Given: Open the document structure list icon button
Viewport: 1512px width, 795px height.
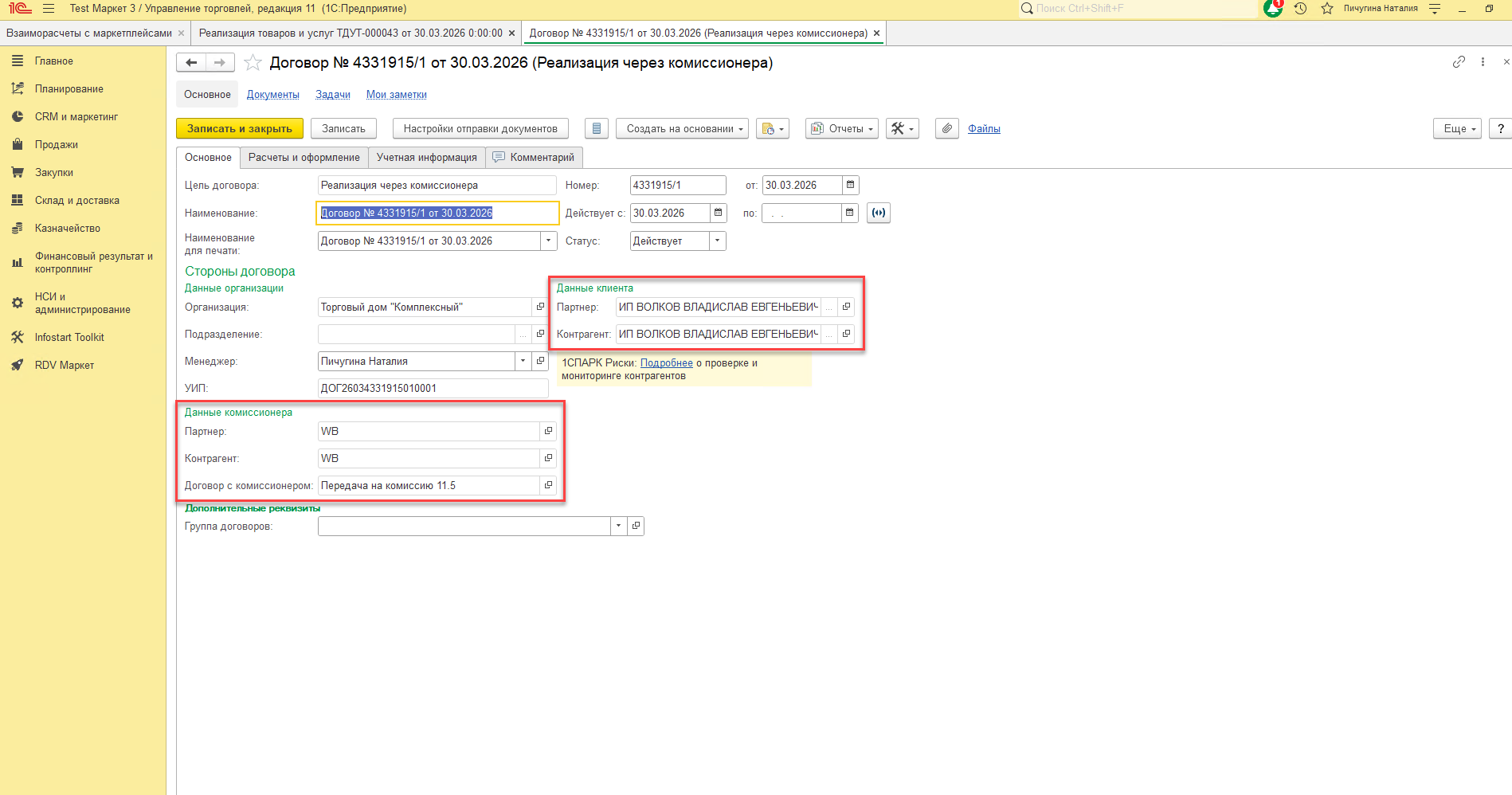Looking at the screenshot, I should click(x=597, y=128).
